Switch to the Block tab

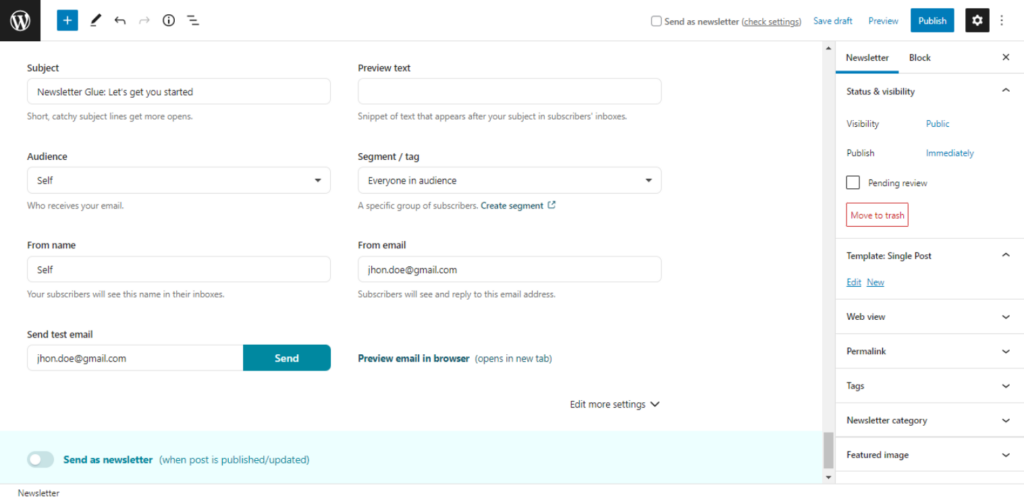tap(920, 57)
